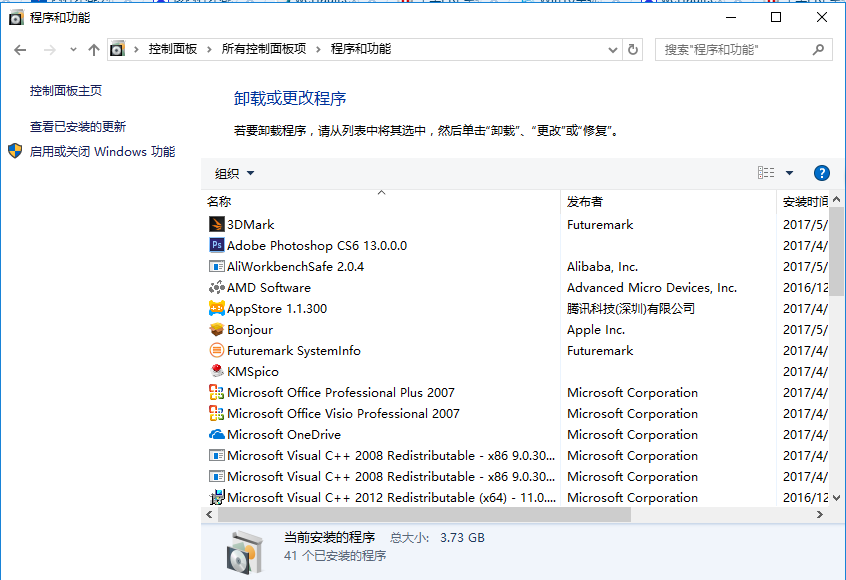This screenshot has width=846, height=580.
Task: Select the Office Visio Professional 2007 icon
Action: pyautogui.click(x=216, y=413)
